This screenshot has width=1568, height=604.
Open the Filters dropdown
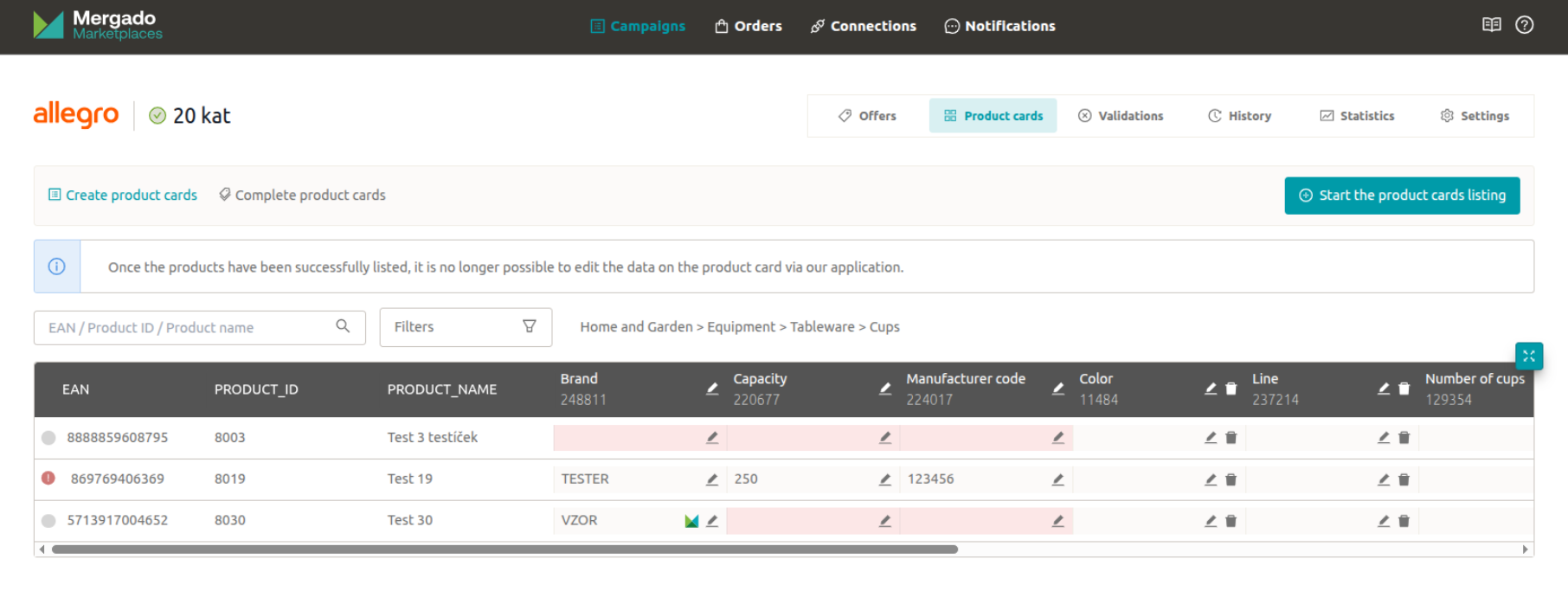[466, 327]
